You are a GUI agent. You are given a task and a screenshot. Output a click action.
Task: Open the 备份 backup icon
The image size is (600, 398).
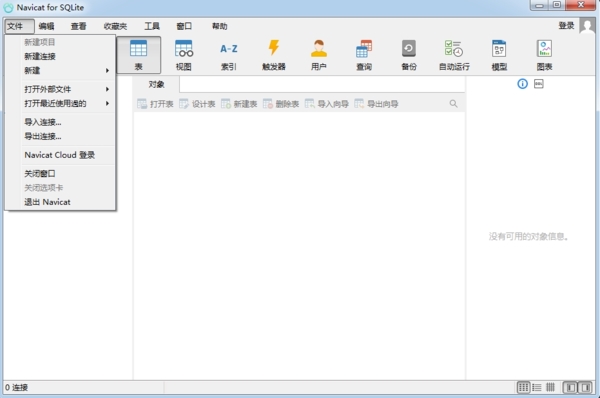tap(409, 55)
